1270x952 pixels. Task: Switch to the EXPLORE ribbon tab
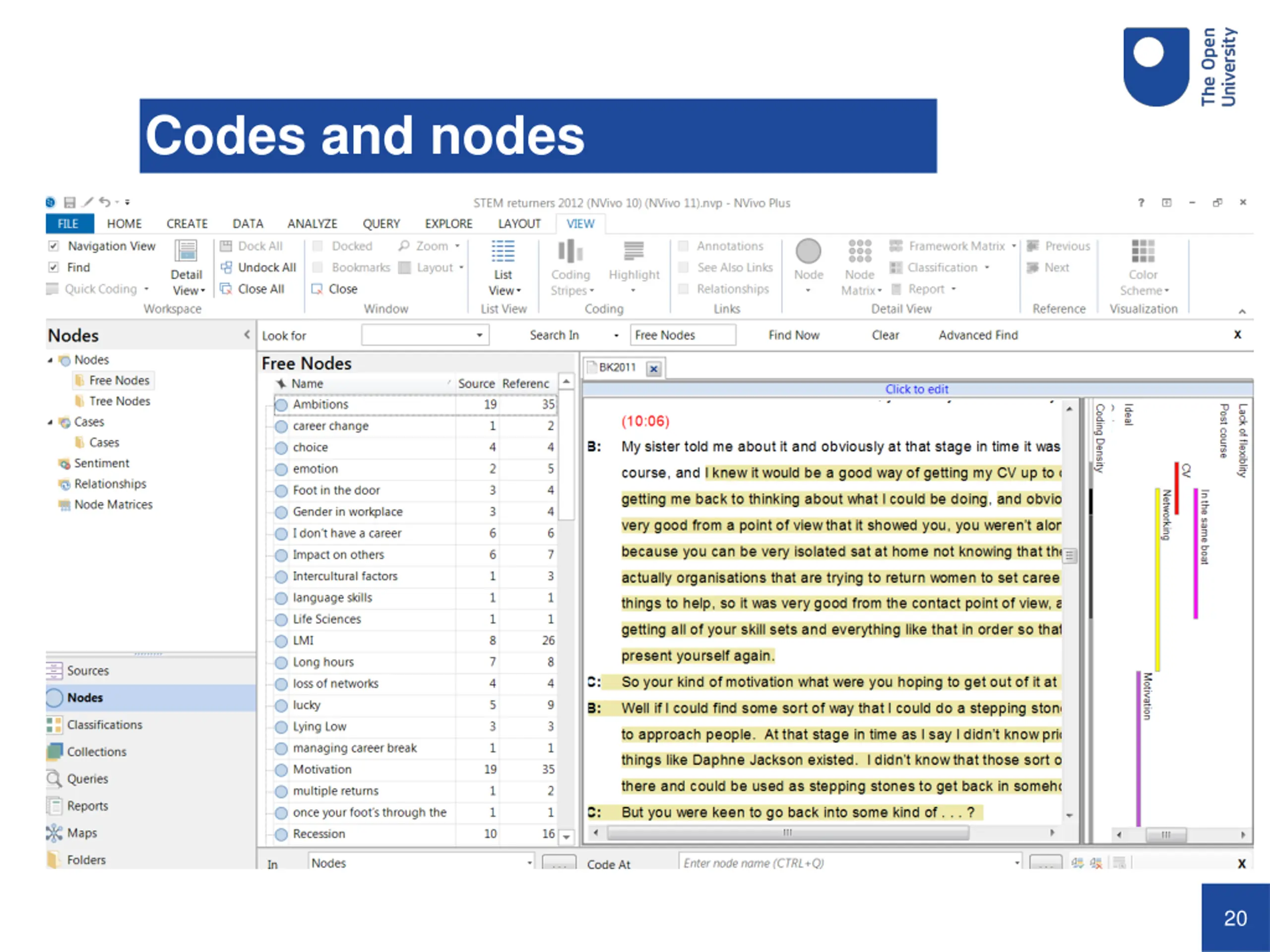click(x=448, y=224)
